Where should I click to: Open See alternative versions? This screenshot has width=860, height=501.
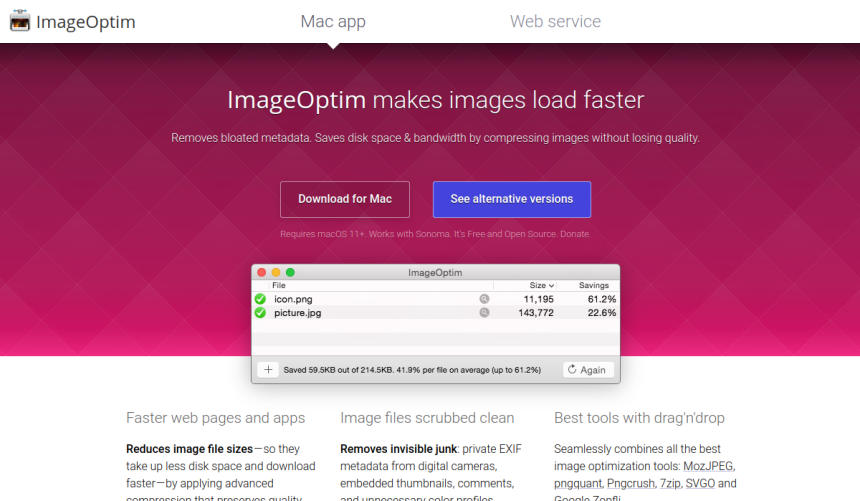(x=512, y=199)
